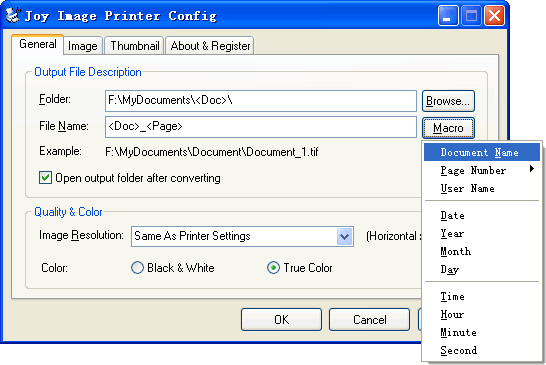Select the Black & White color option
This screenshot has width=546, height=365.
(137, 268)
